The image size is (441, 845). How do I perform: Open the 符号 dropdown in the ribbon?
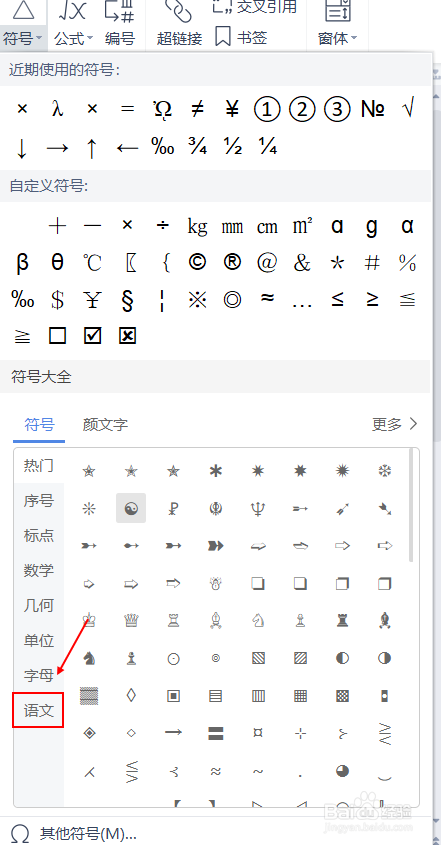click(23, 39)
